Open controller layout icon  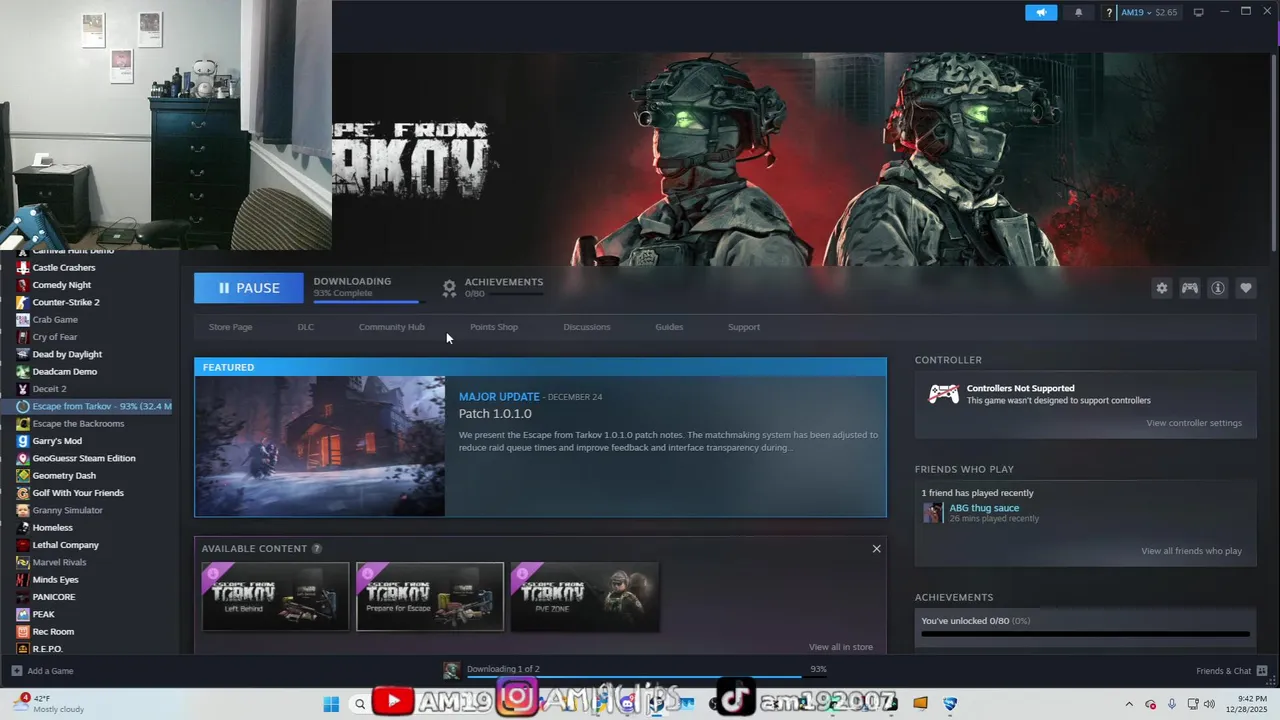coord(1190,288)
